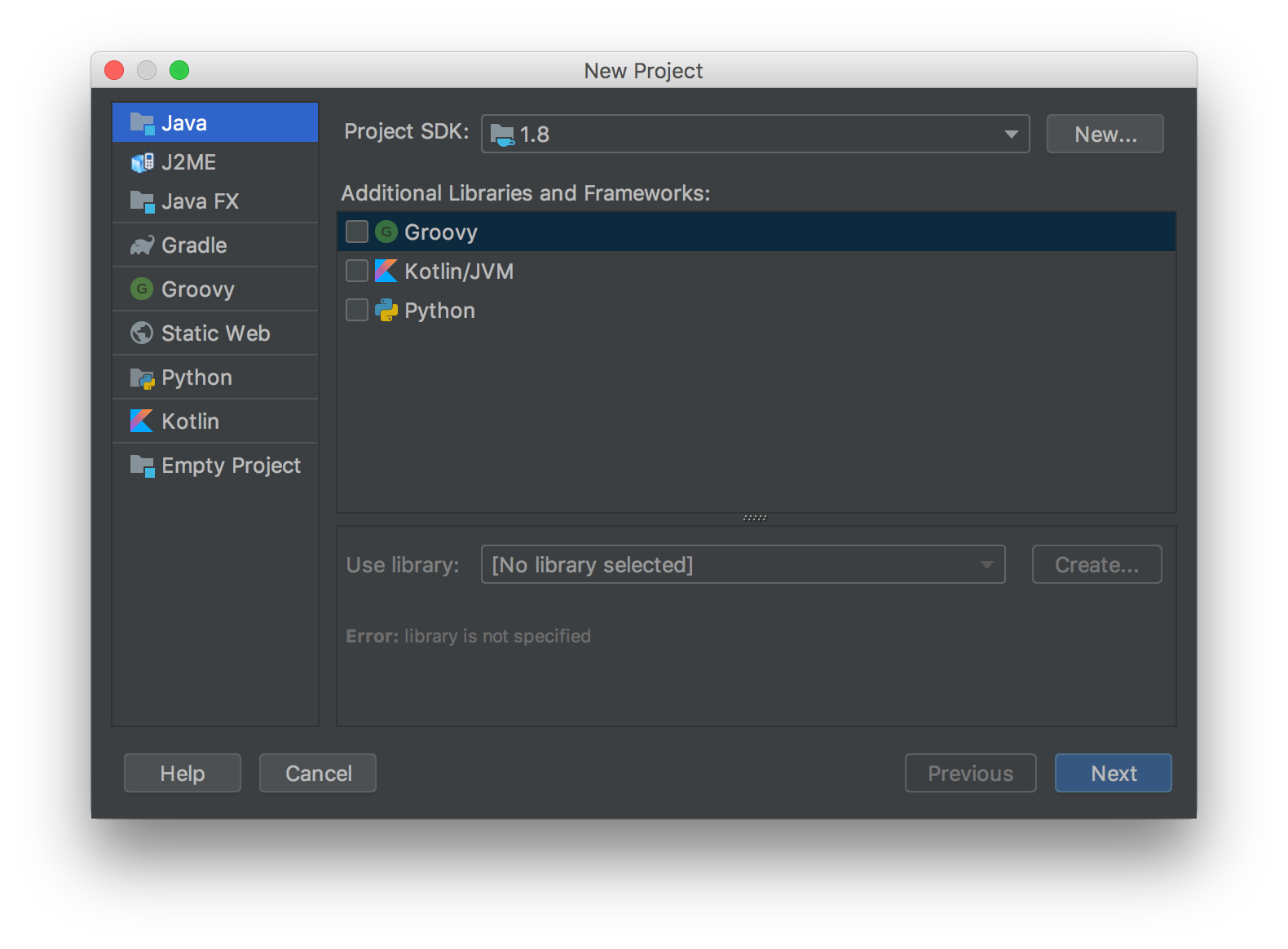Click the Static Web globe icon
Image resolution: width=1288 pixels, height=949 pixels.
pyautogui.click(x=142, y=333)
